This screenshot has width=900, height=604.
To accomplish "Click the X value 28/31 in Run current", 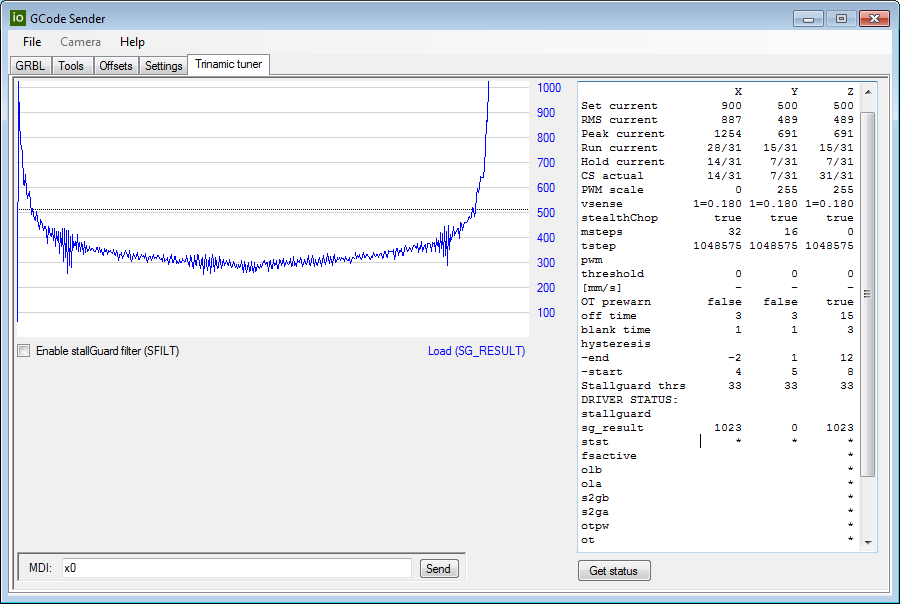I will coord(724,148).
